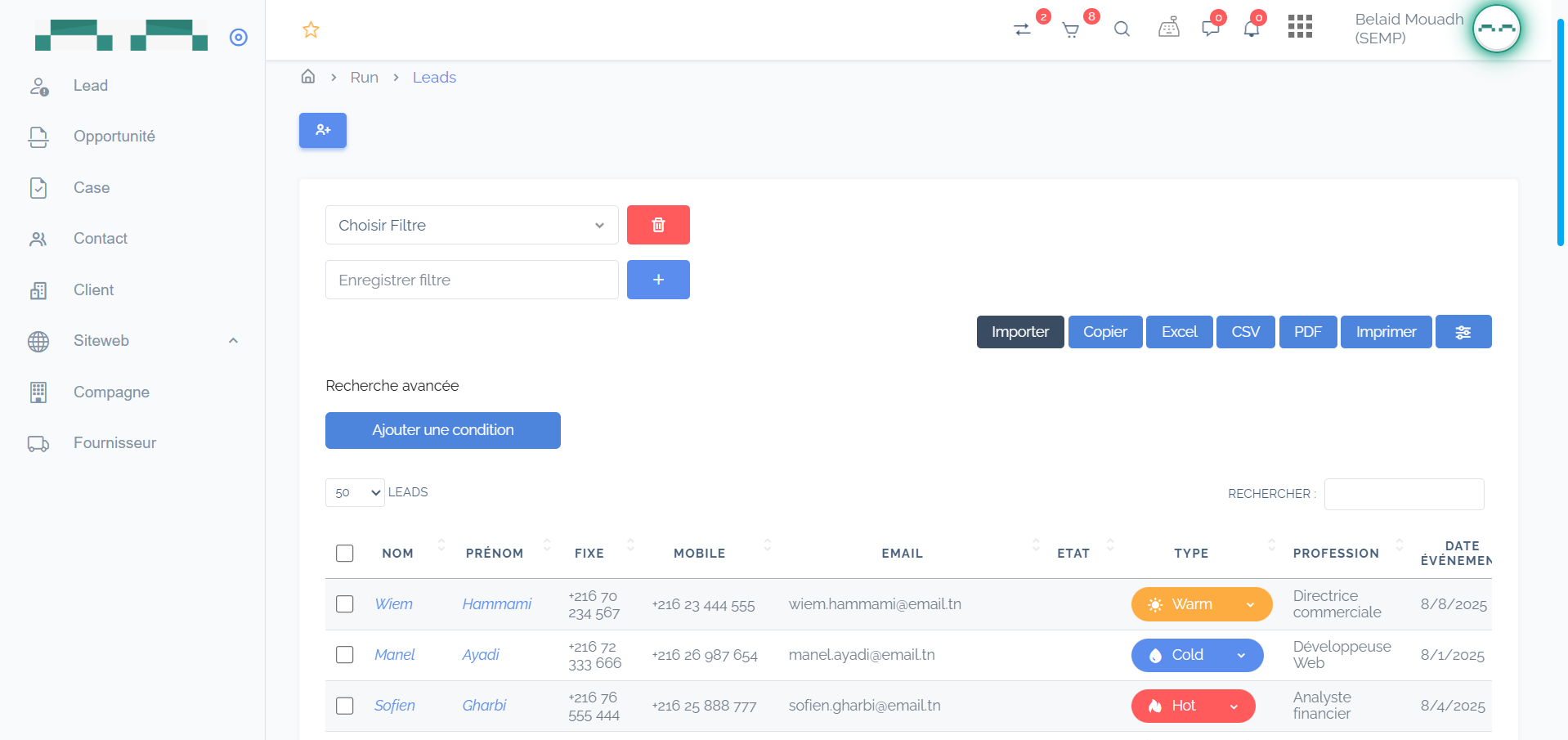1568x740 pixels.
Task: Open the shopping cart icon
Action: click(1070, 30)
